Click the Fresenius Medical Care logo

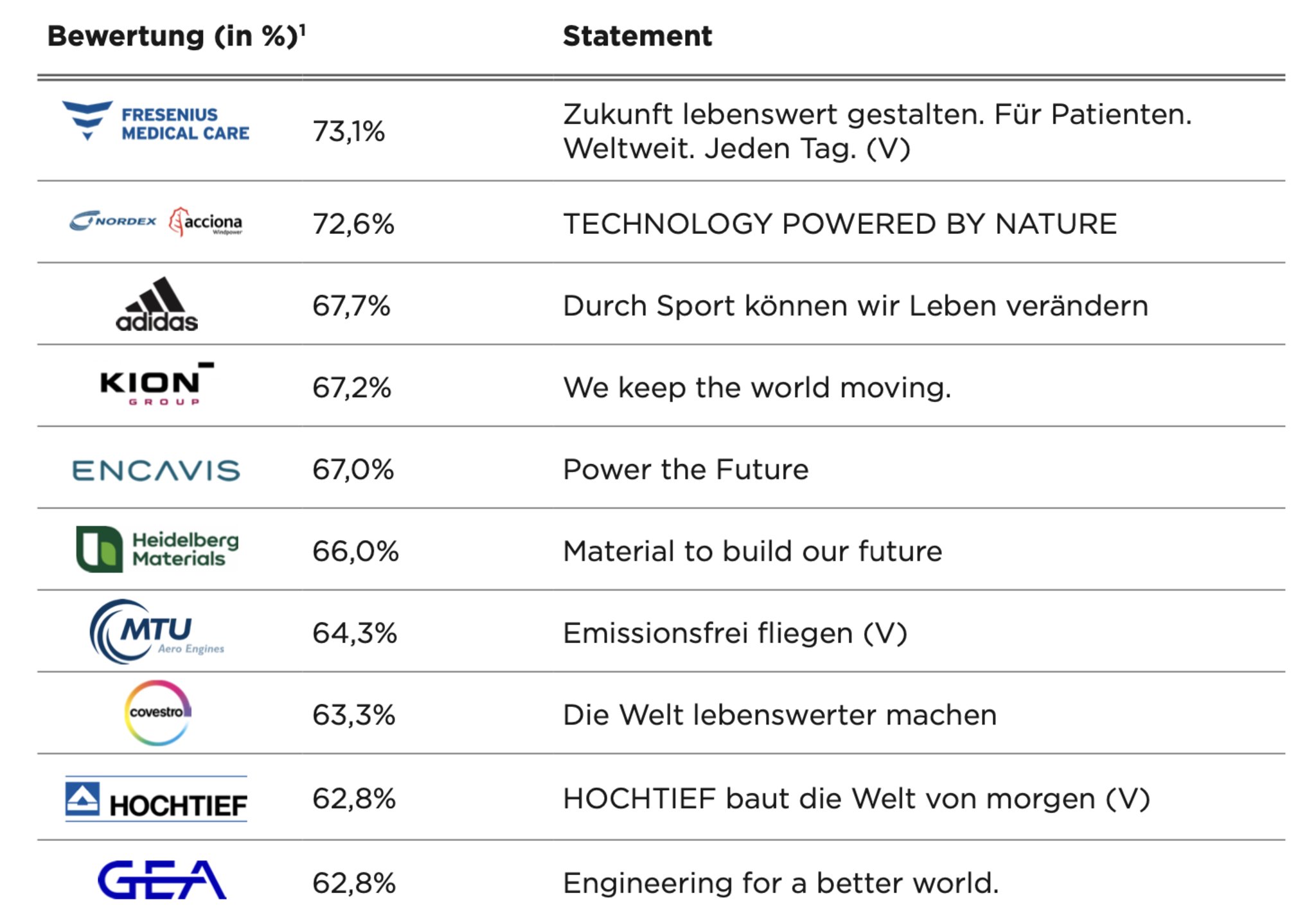point(156,121)
